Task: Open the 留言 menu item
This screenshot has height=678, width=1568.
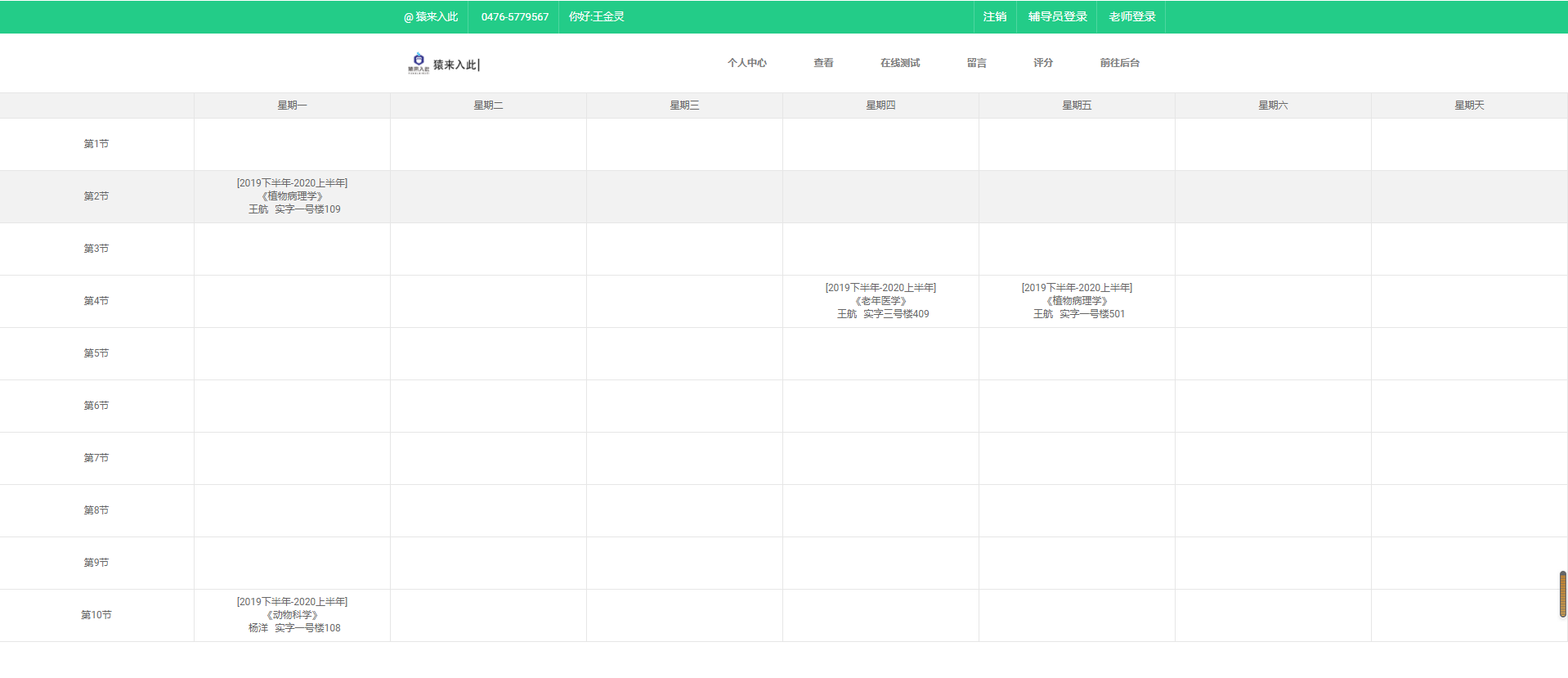Action: tap(977, 63)
